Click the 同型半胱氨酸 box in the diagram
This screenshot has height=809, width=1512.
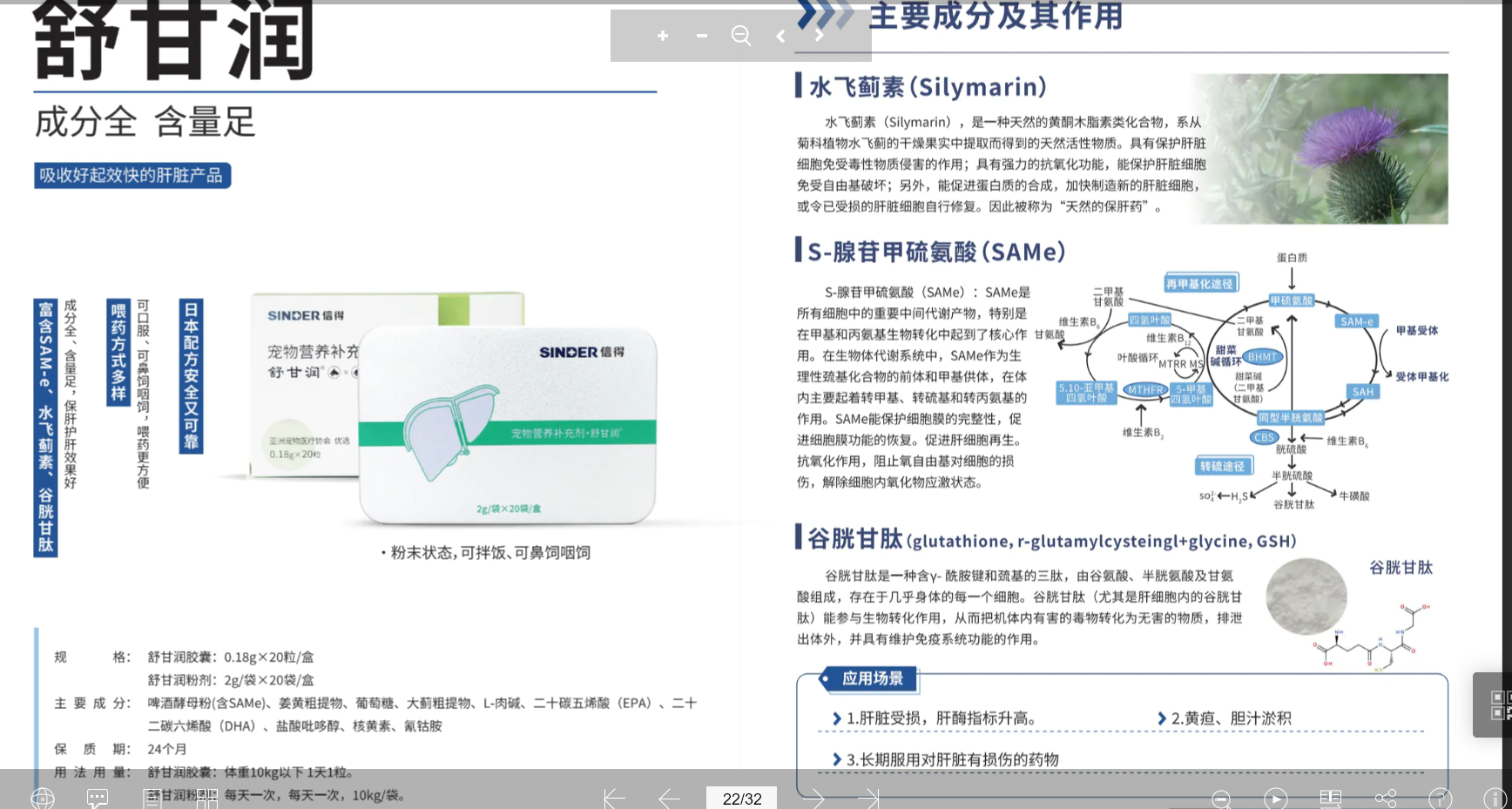pos(1291,418)
